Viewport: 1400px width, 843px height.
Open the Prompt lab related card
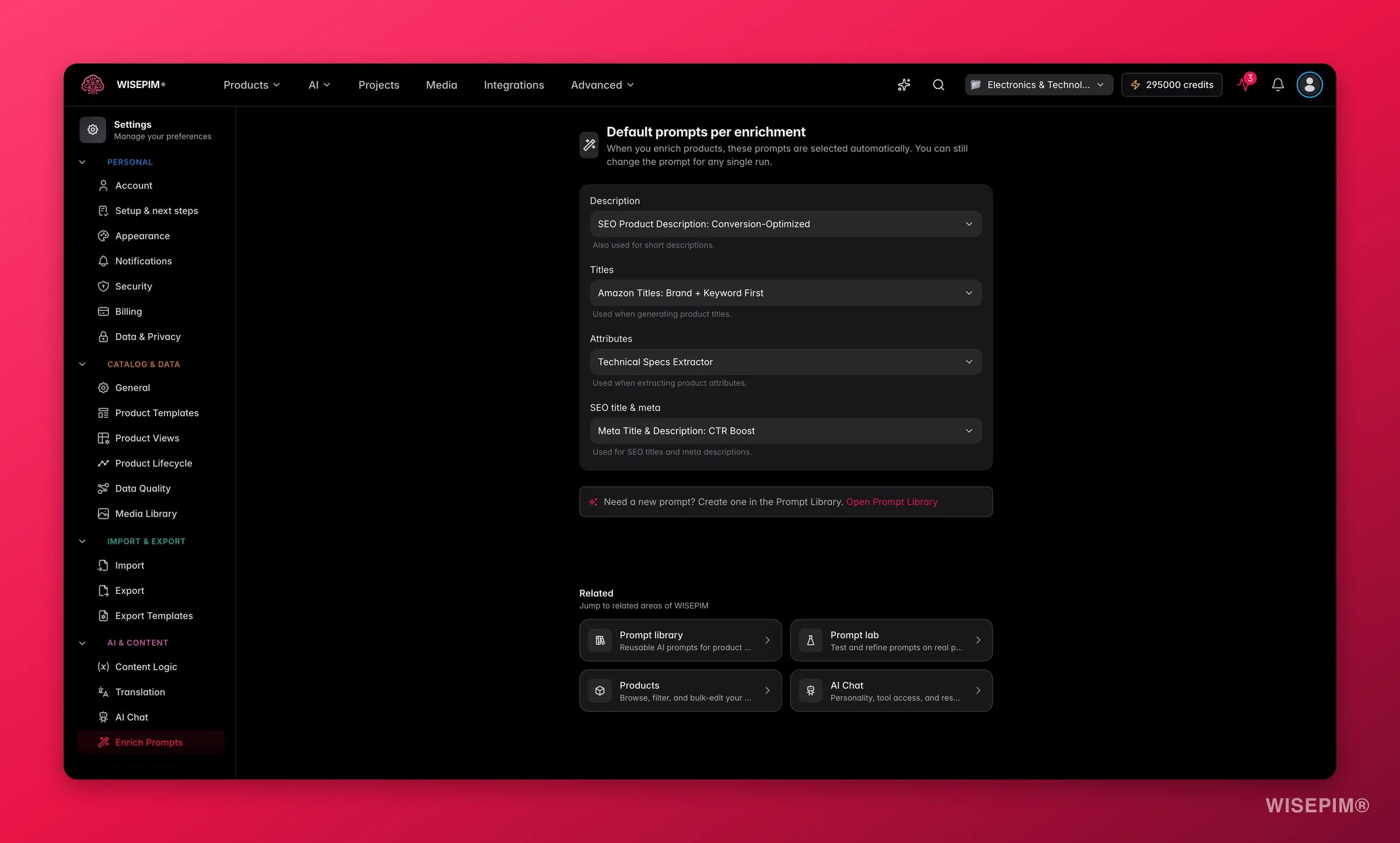click(x=891, y=640)
